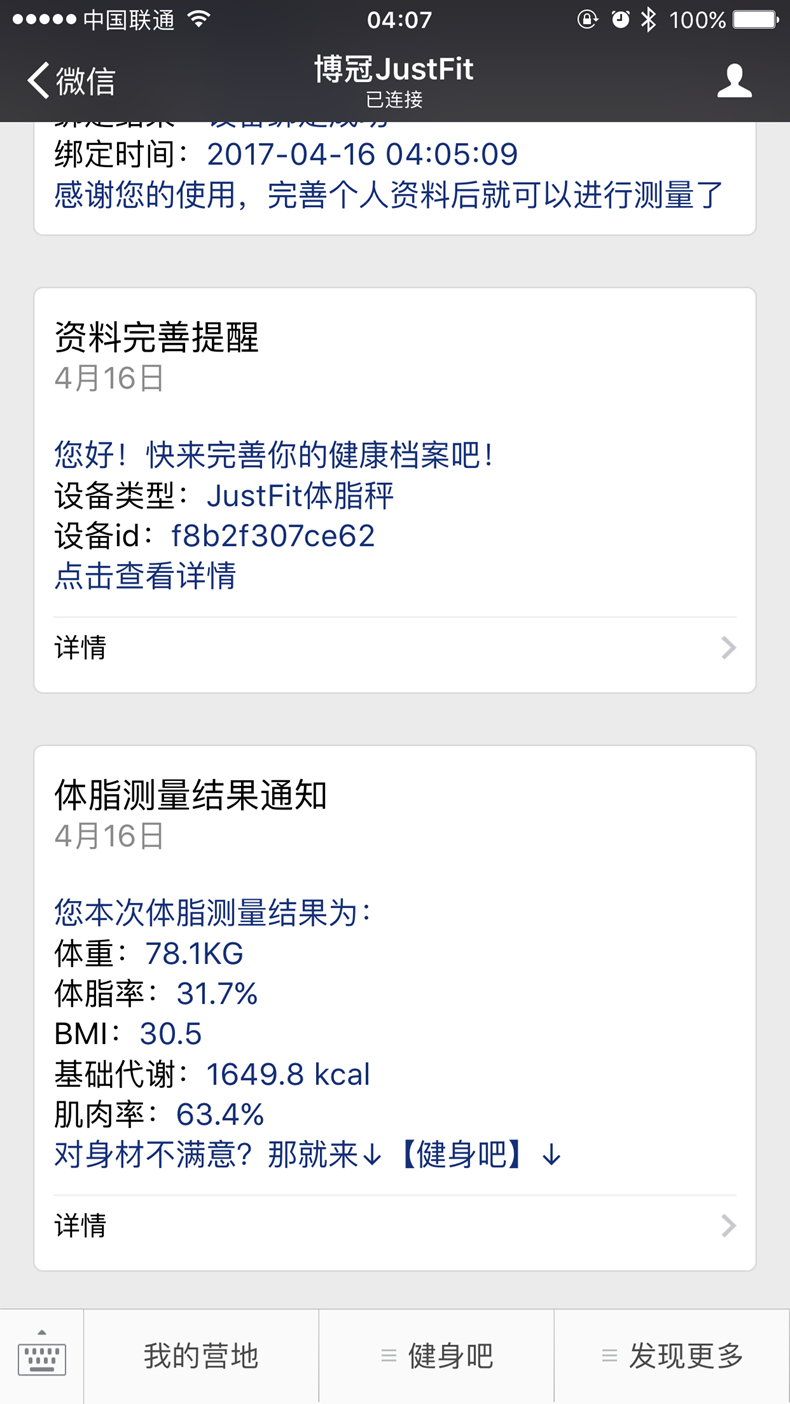Tap the 体脂测量结果通知 card title
The height and width of the screenshot is (1404, 790).
191,795
